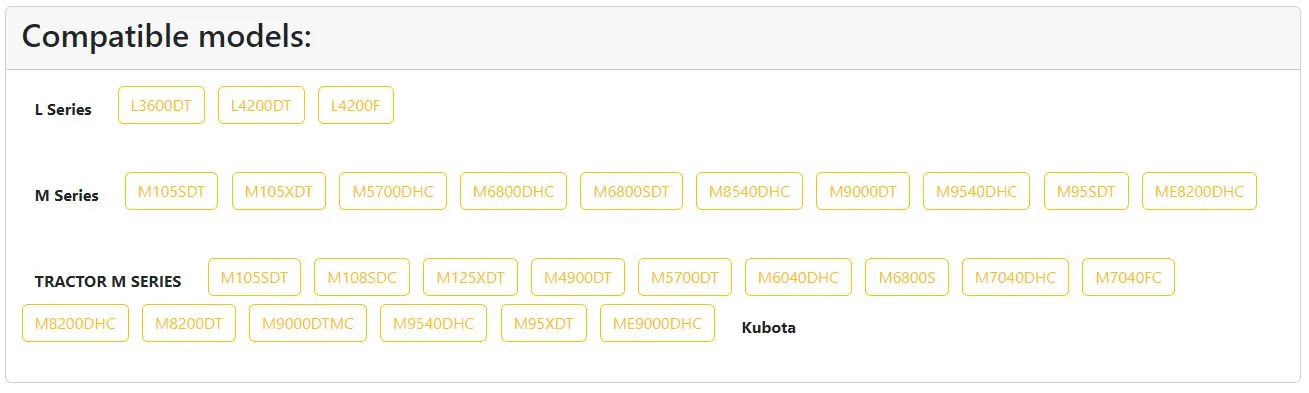Screen dimensions: 1309x393
Task: Select M8540DHC in M Series
Action: coord(749,191)
